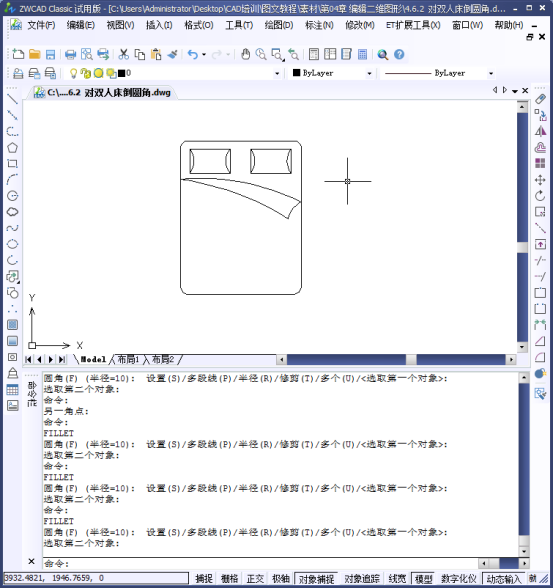
Task: Open Help question mark icon
Action: [399, 54]
